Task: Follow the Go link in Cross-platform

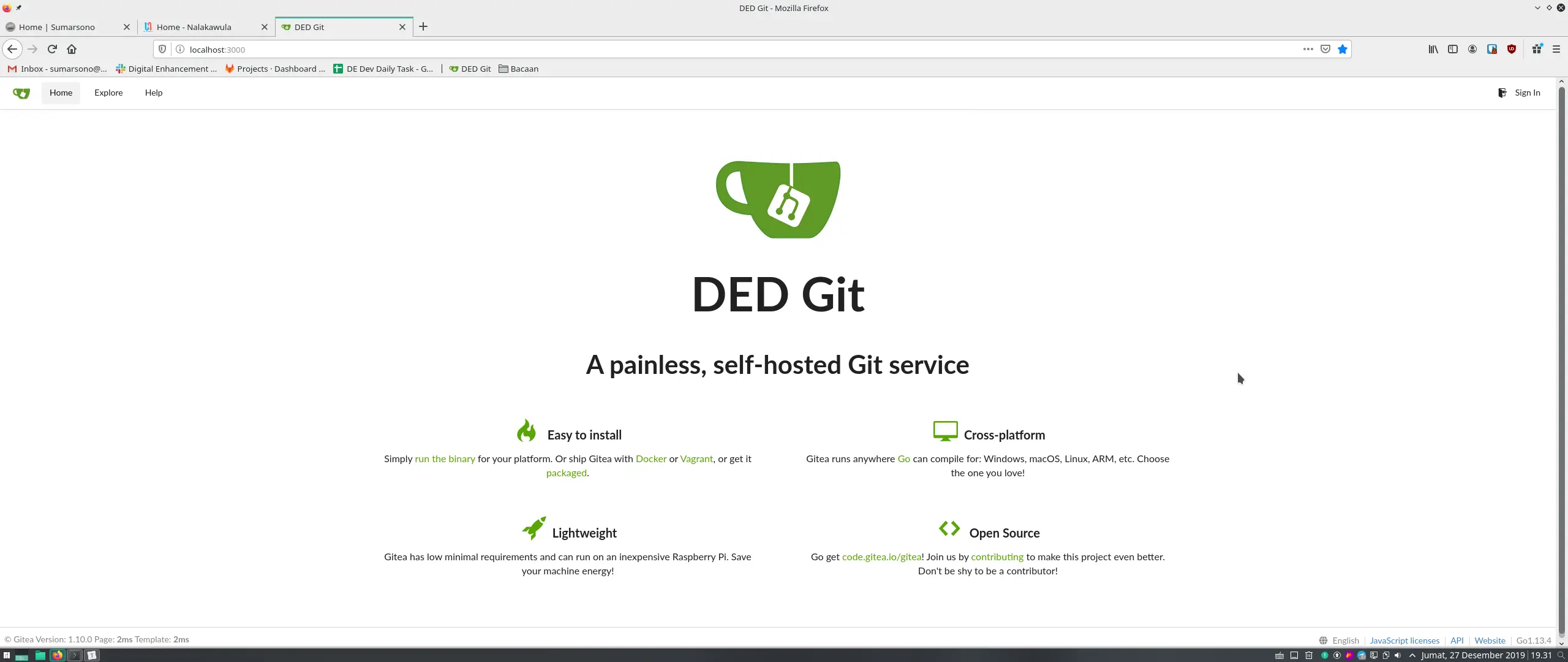Action: coord(903,459)
